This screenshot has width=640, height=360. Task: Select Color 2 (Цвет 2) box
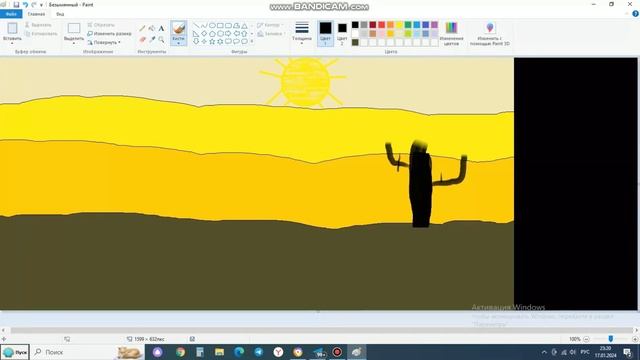[x=342, y=33]
